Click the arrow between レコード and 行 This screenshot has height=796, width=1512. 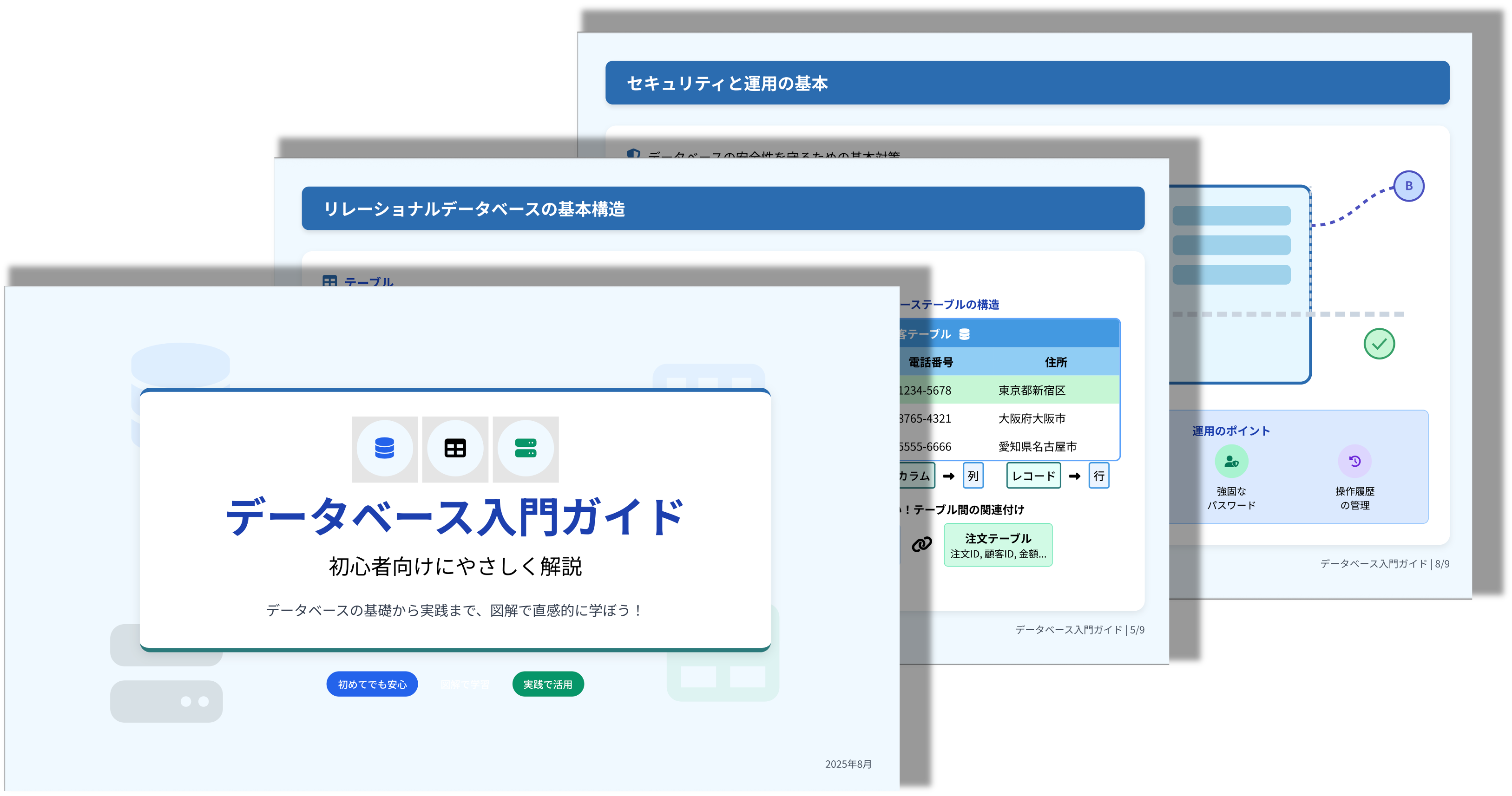coord(1075,476)
